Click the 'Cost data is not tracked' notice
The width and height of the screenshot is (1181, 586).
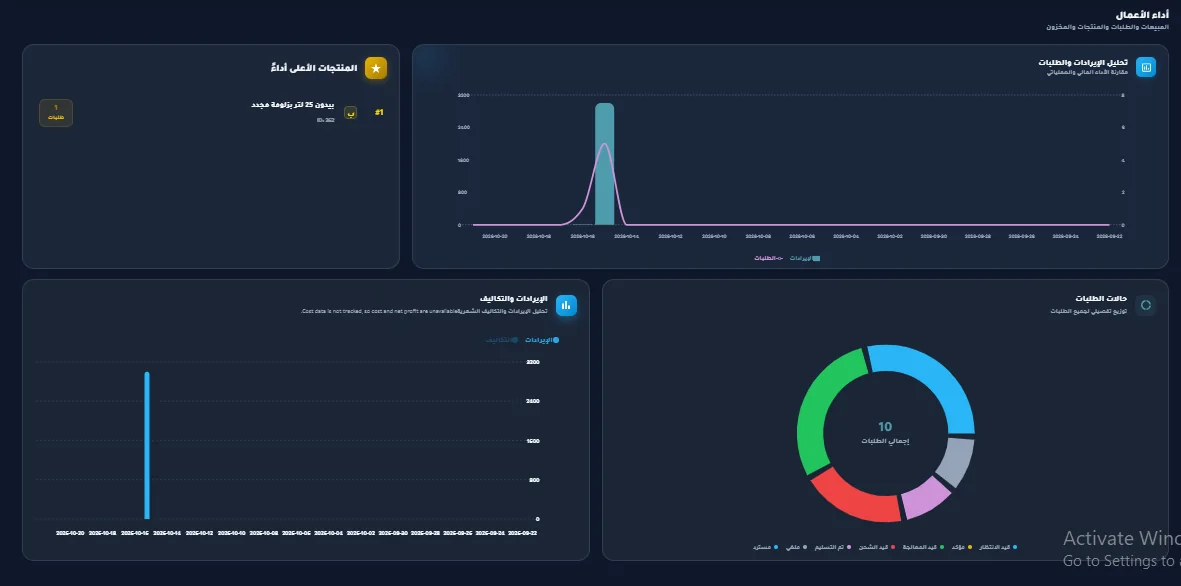click(379, 311)
